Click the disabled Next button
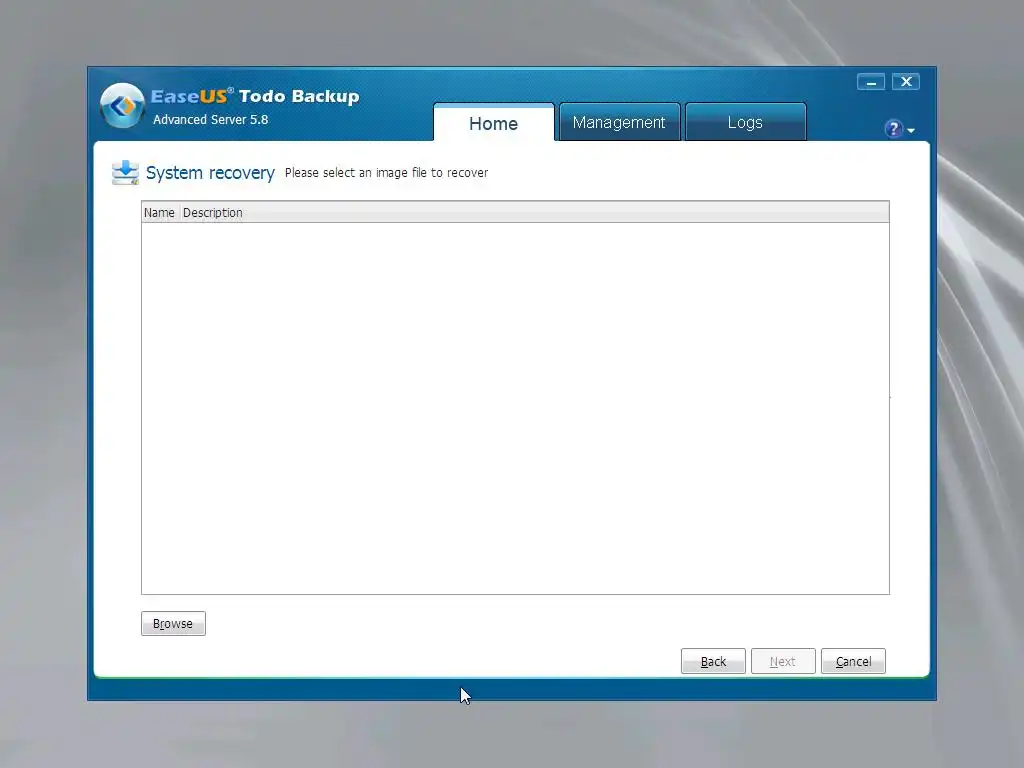The image size is (1024, 768). (x=783, y=661)
